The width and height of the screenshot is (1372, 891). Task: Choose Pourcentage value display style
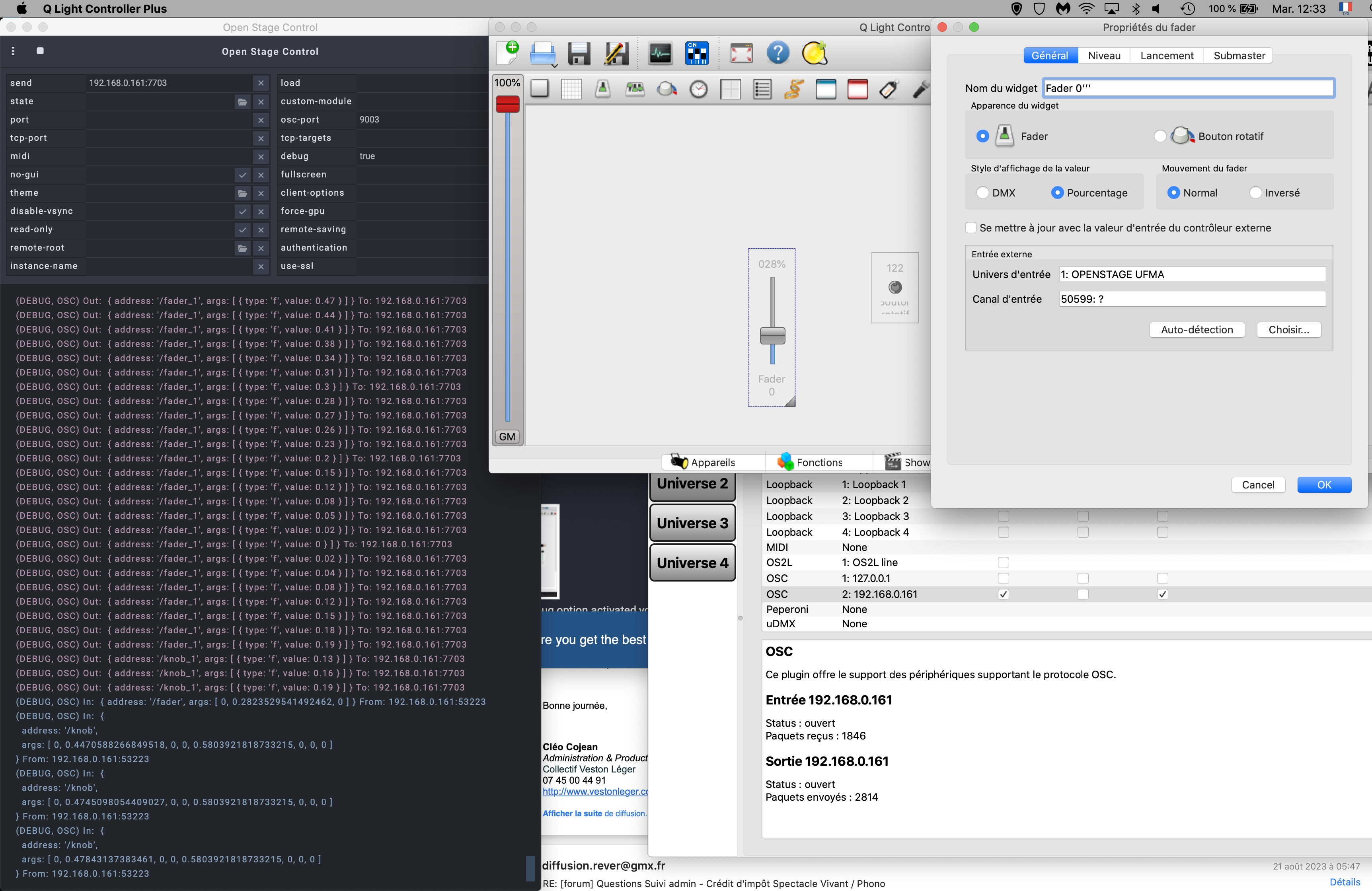[x=1057, y=193]
